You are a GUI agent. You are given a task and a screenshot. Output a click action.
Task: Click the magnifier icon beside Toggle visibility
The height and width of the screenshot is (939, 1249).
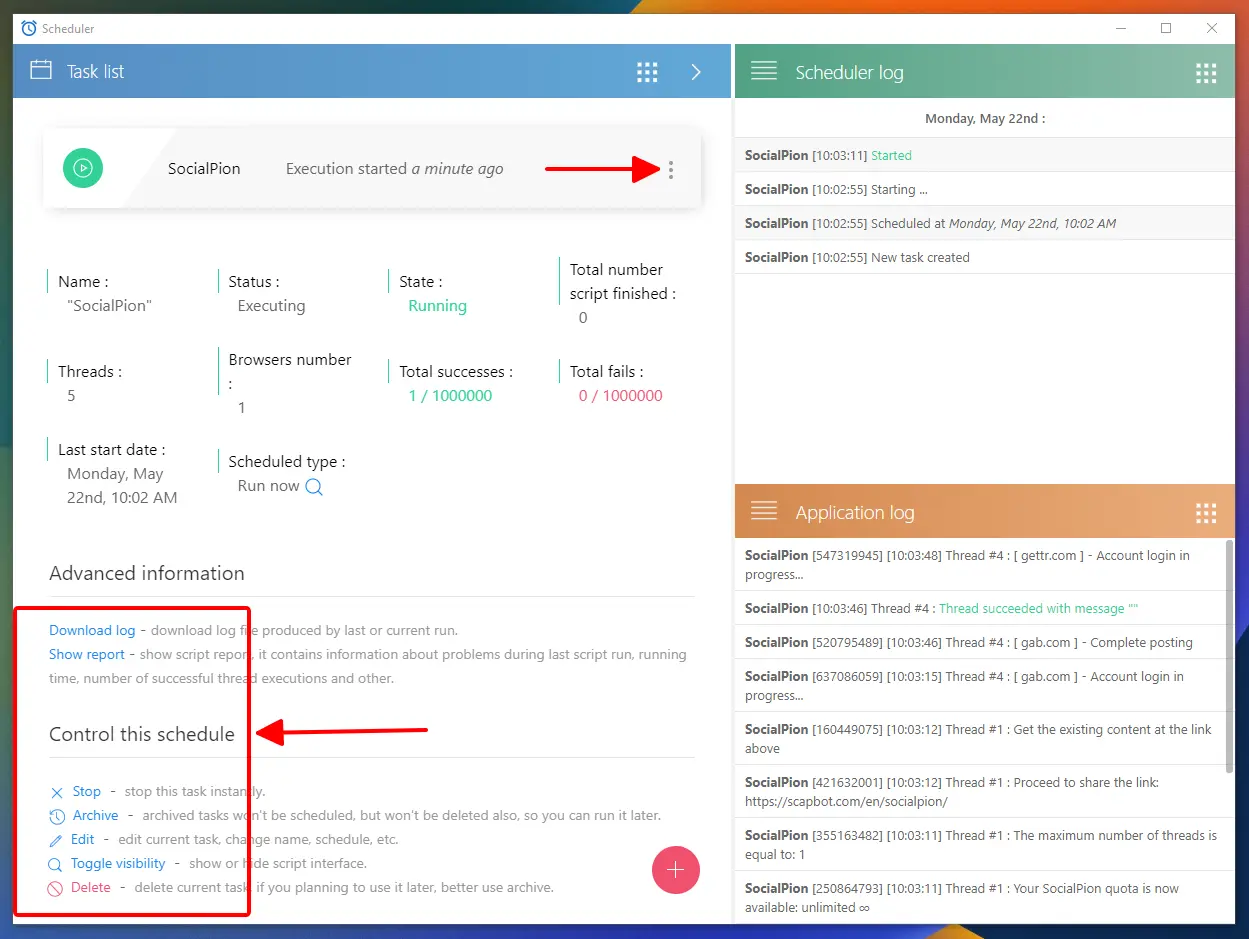click(56, 864)
